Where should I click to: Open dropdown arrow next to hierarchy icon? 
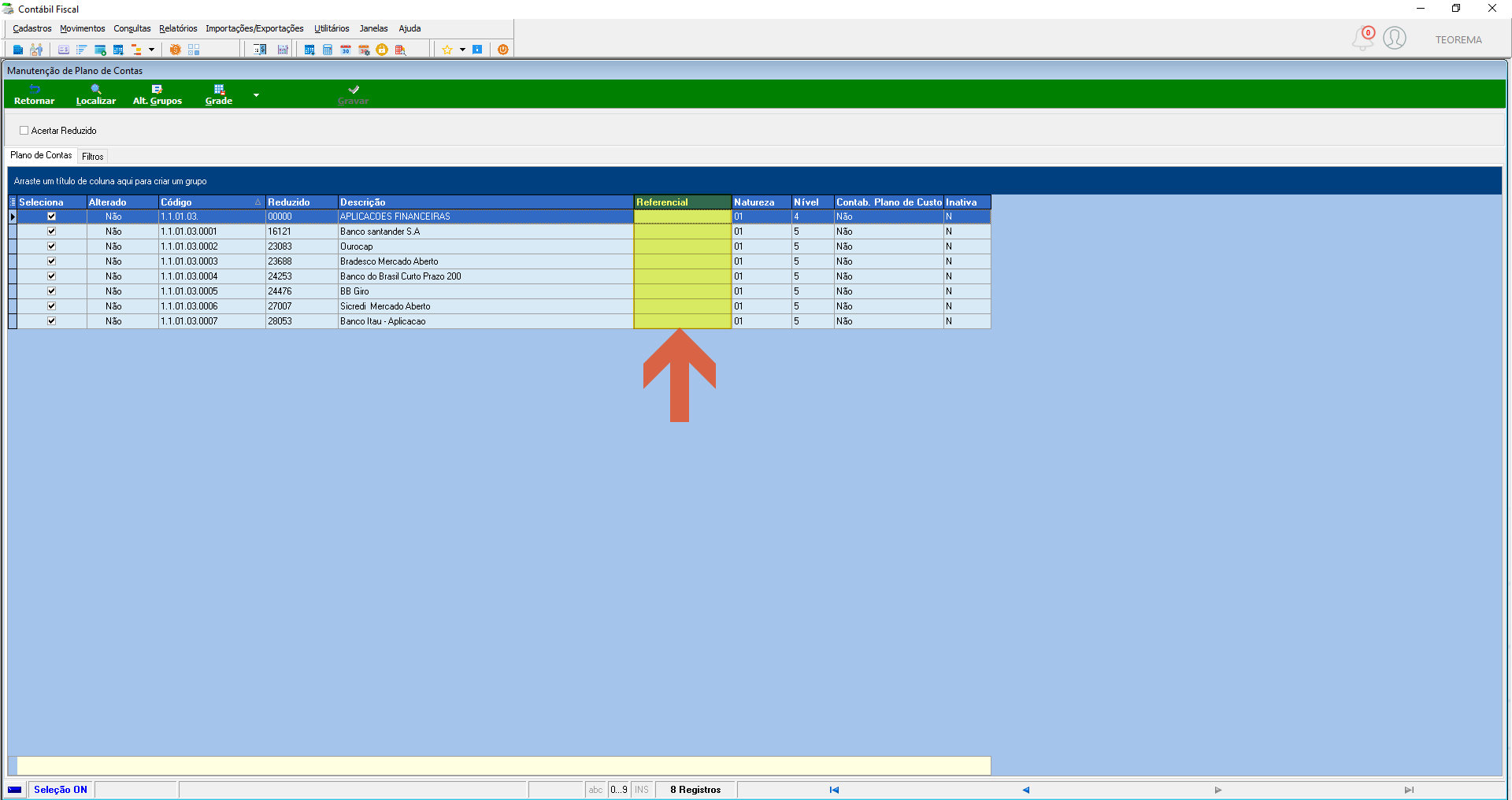pos(151,50)
